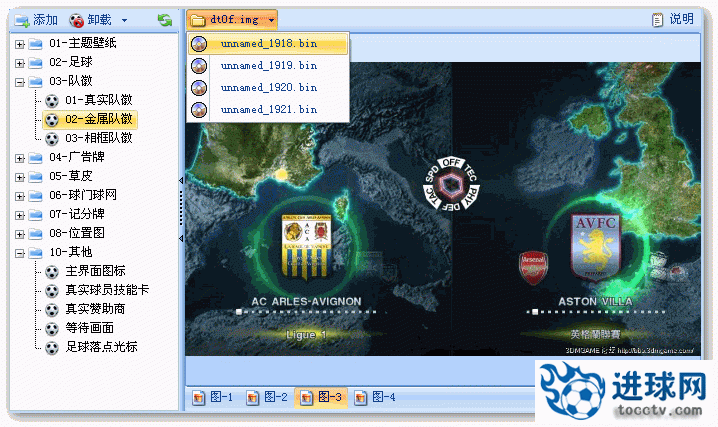Switch to the 图-3 preview tab
Image resolution: width=718 pixels, height=427 pixels.
(321, 397)
